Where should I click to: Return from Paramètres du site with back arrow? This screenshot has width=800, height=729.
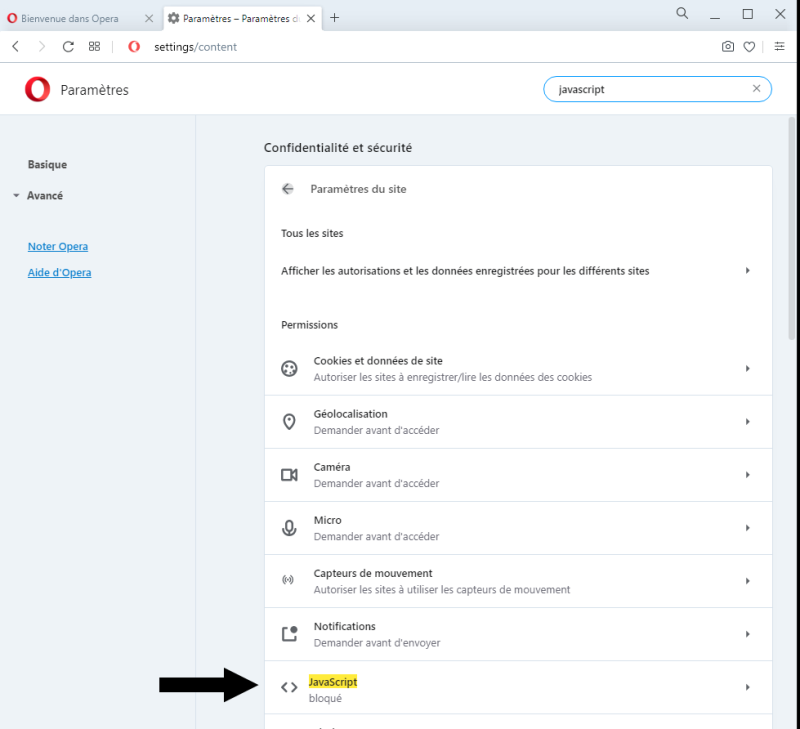tap(288, 189)
